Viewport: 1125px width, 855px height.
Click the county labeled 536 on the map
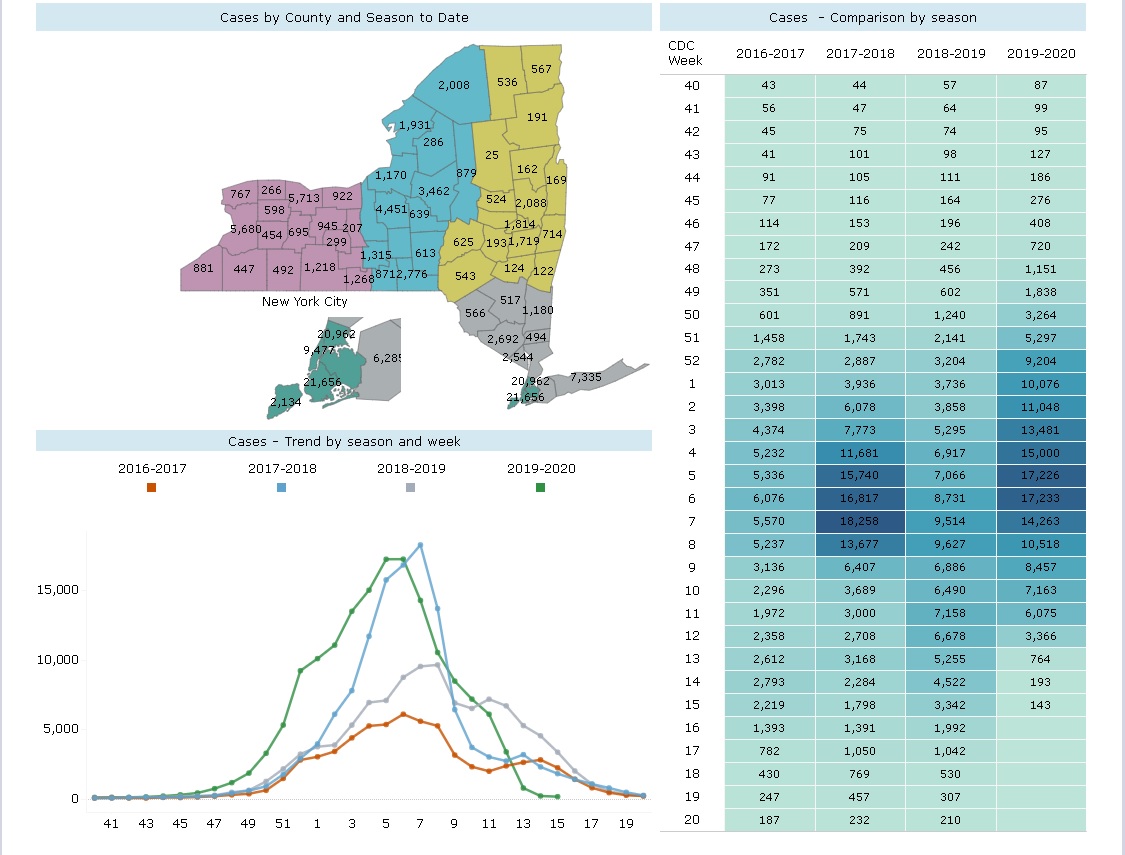tap(507, 82)
